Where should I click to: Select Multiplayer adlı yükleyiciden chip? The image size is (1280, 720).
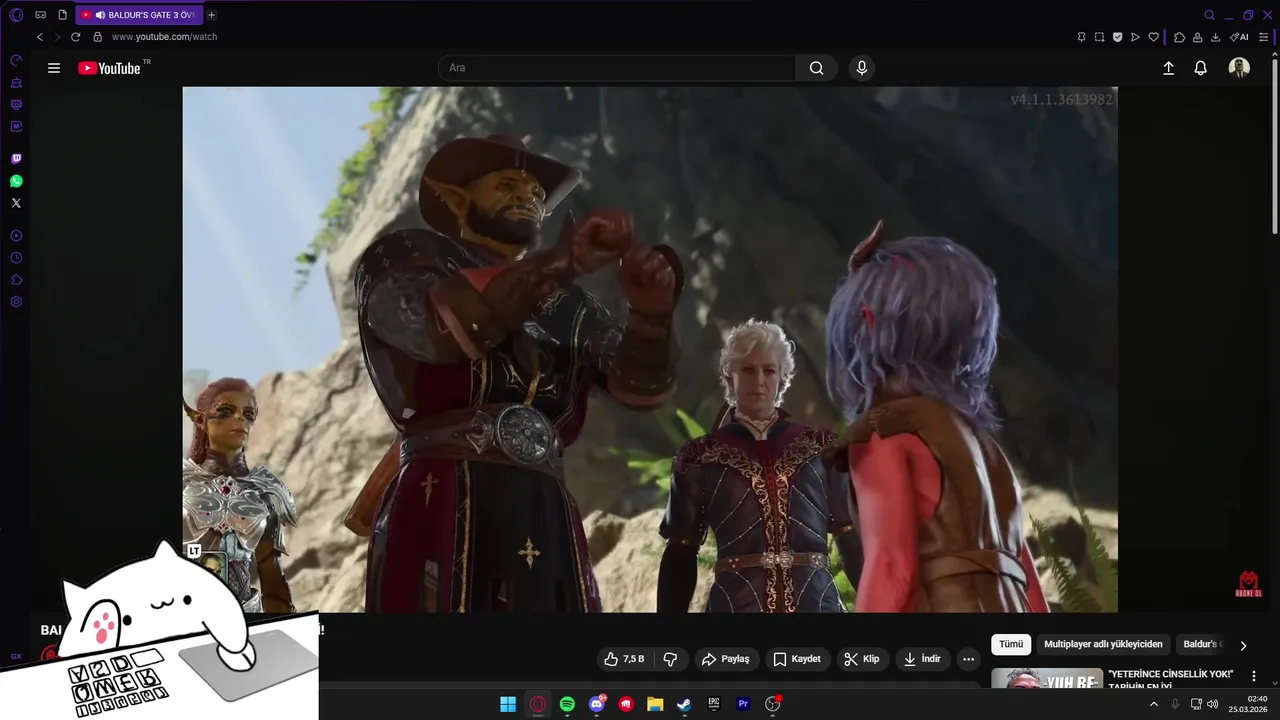(x=1103, y=645)
